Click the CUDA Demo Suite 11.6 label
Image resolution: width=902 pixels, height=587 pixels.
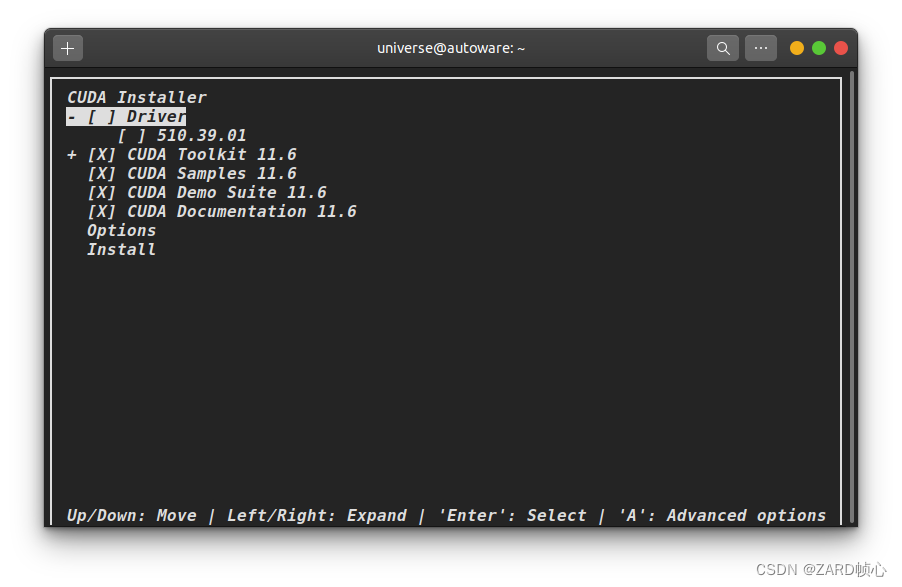(227, 193)
